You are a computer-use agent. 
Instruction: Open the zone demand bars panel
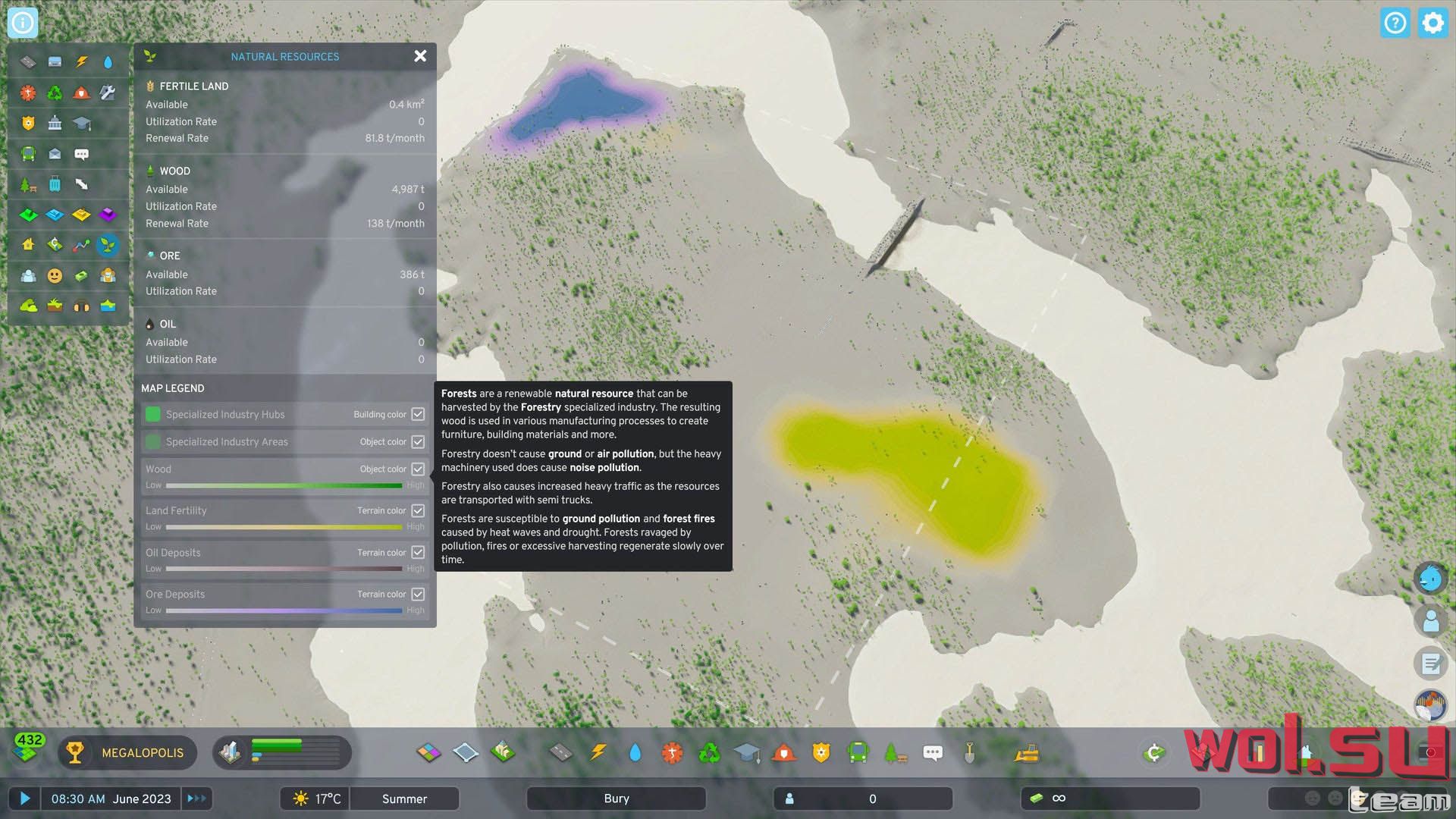point(282,752)
